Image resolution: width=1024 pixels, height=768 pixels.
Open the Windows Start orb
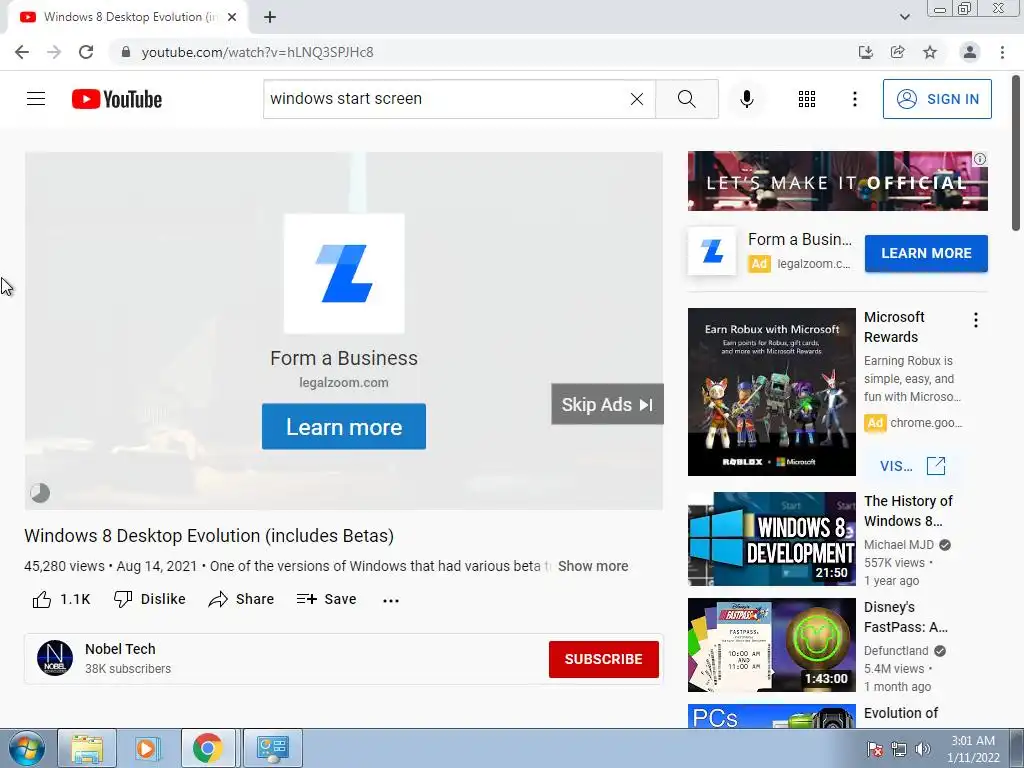pyautogui.click(x=26, y=748)
